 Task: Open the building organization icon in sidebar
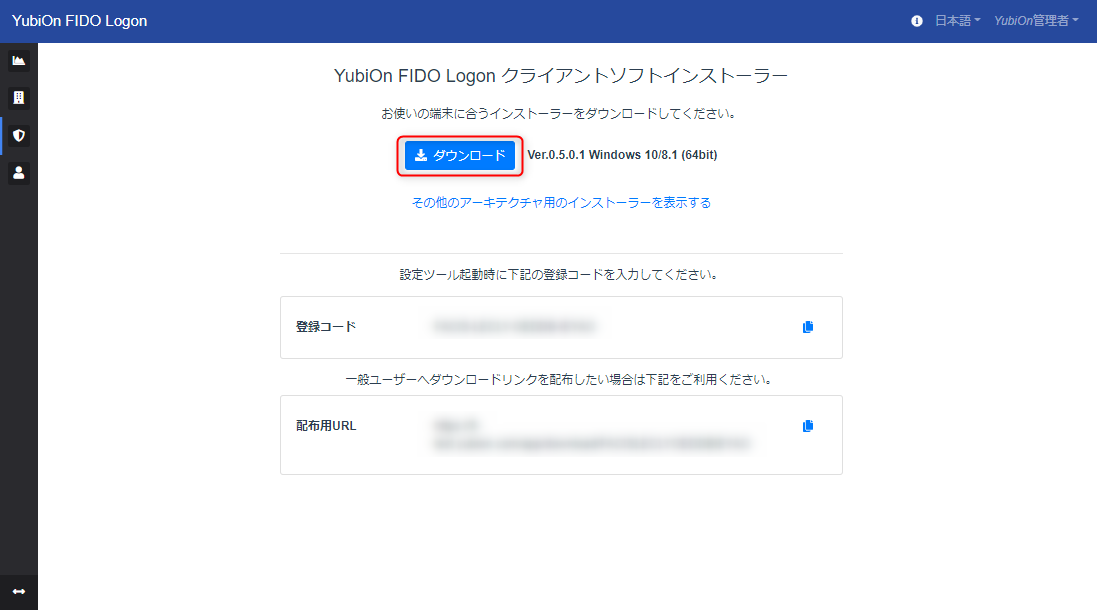[19, 98]
